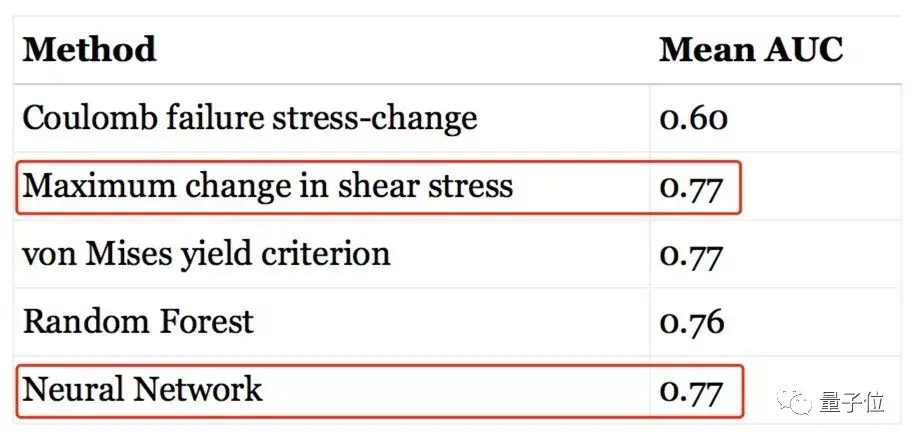914x442 pixels.
Task: Select the Mean AUC column header
Action: click(x=751, y=50)
